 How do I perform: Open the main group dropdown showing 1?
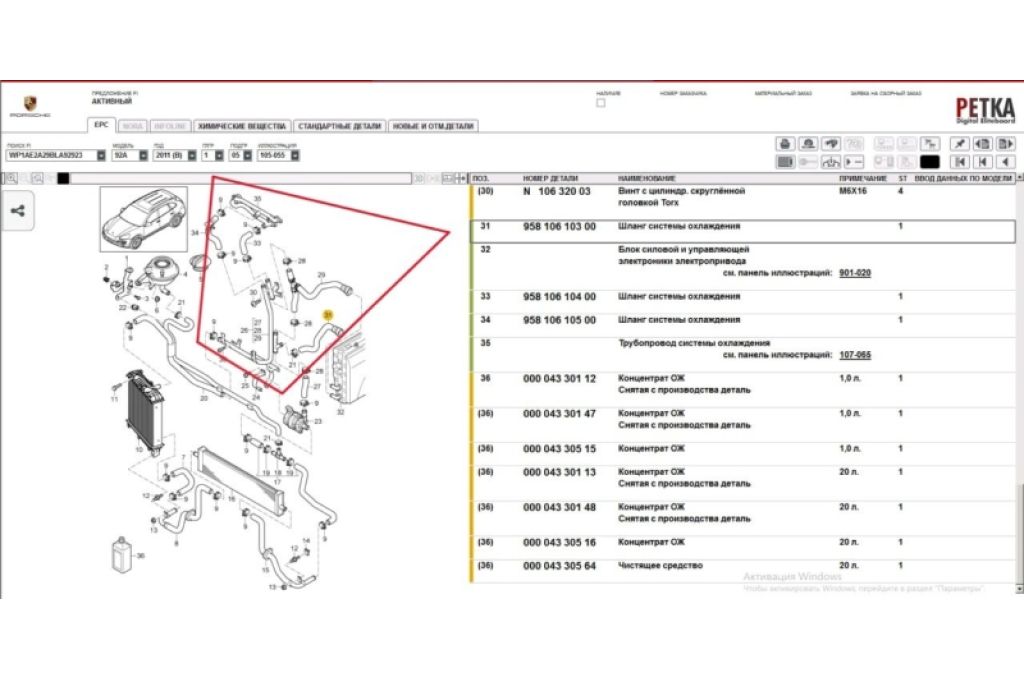(219, 155)
